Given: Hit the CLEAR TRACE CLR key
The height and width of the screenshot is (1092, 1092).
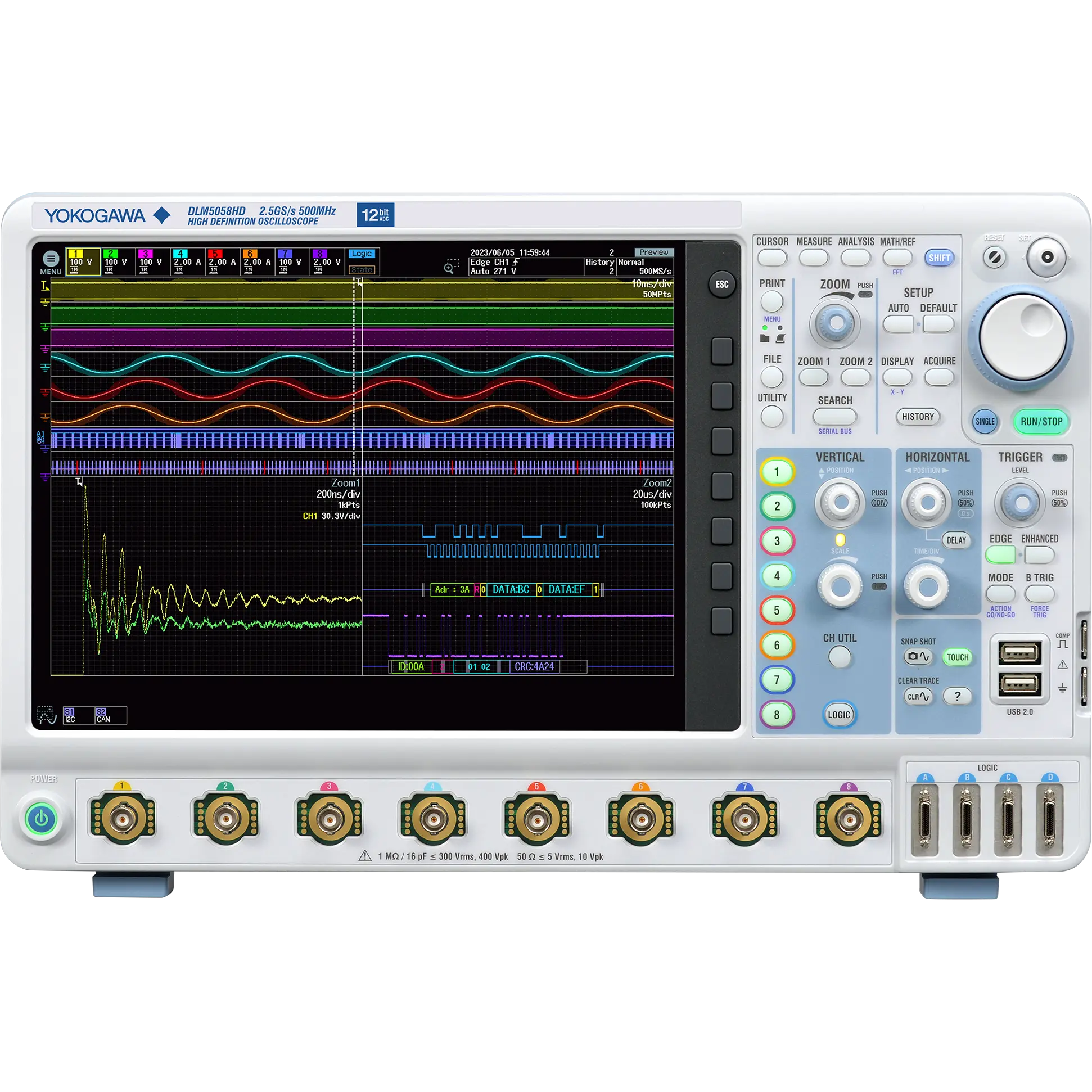Looking at the screenshot, I should [x=918, y=696].
